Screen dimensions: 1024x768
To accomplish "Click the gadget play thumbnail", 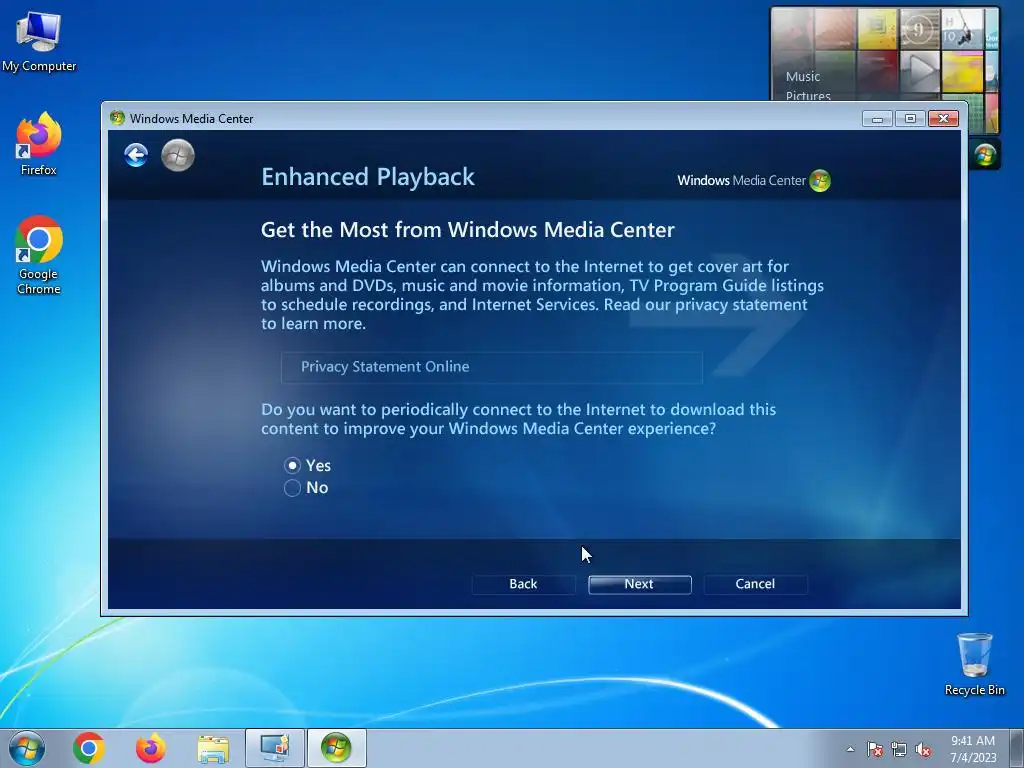I will [920, 71].
